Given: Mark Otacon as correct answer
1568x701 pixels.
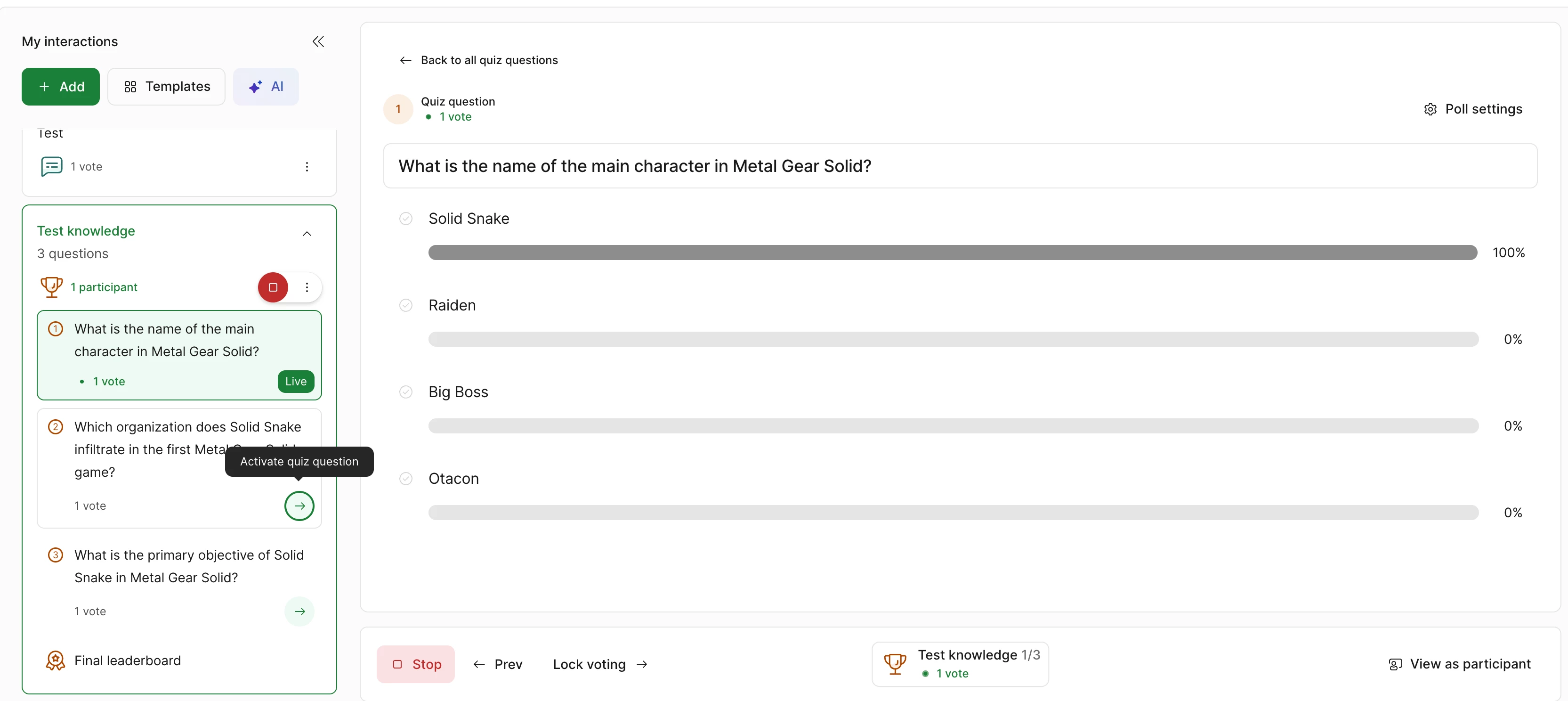Looking at the screenshot, I should (406, 479).
